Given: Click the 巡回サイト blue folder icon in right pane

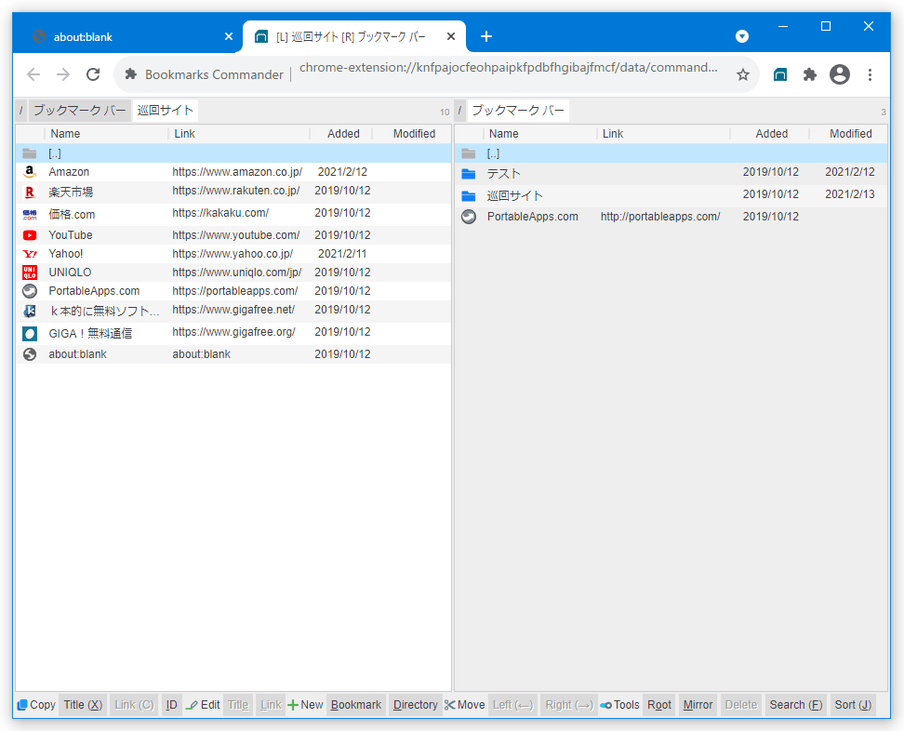Looking at the screenshot, I should point(469,196).
